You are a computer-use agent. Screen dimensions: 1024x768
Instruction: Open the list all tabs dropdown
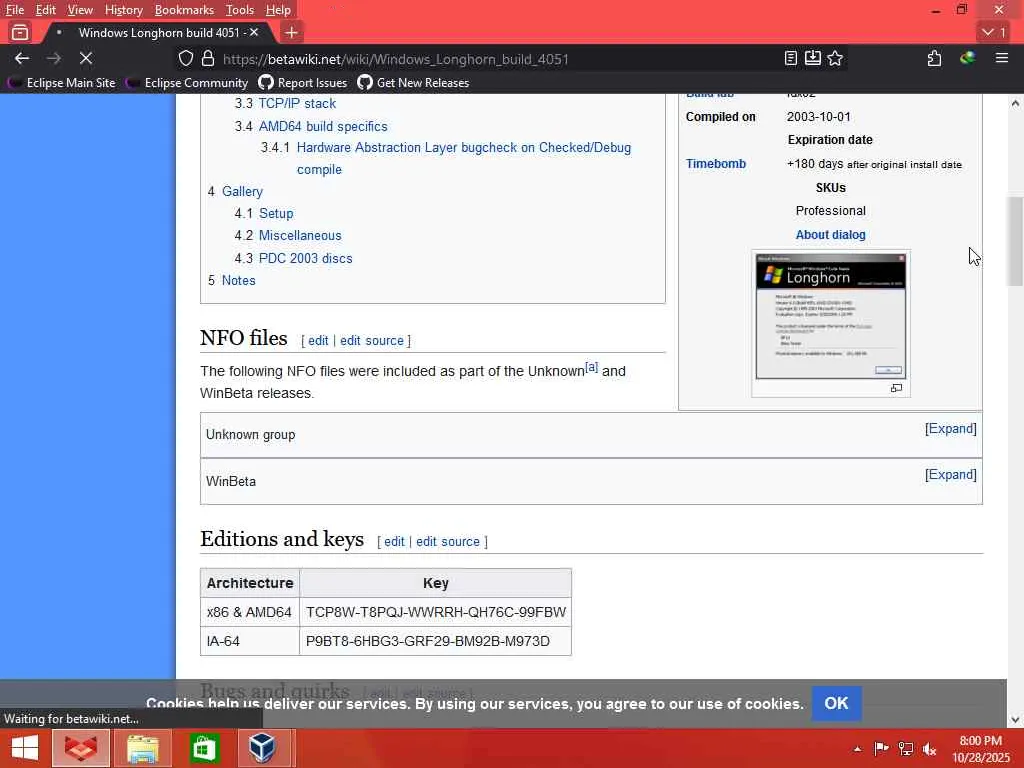pyautogui.click(x=994, y=32)
